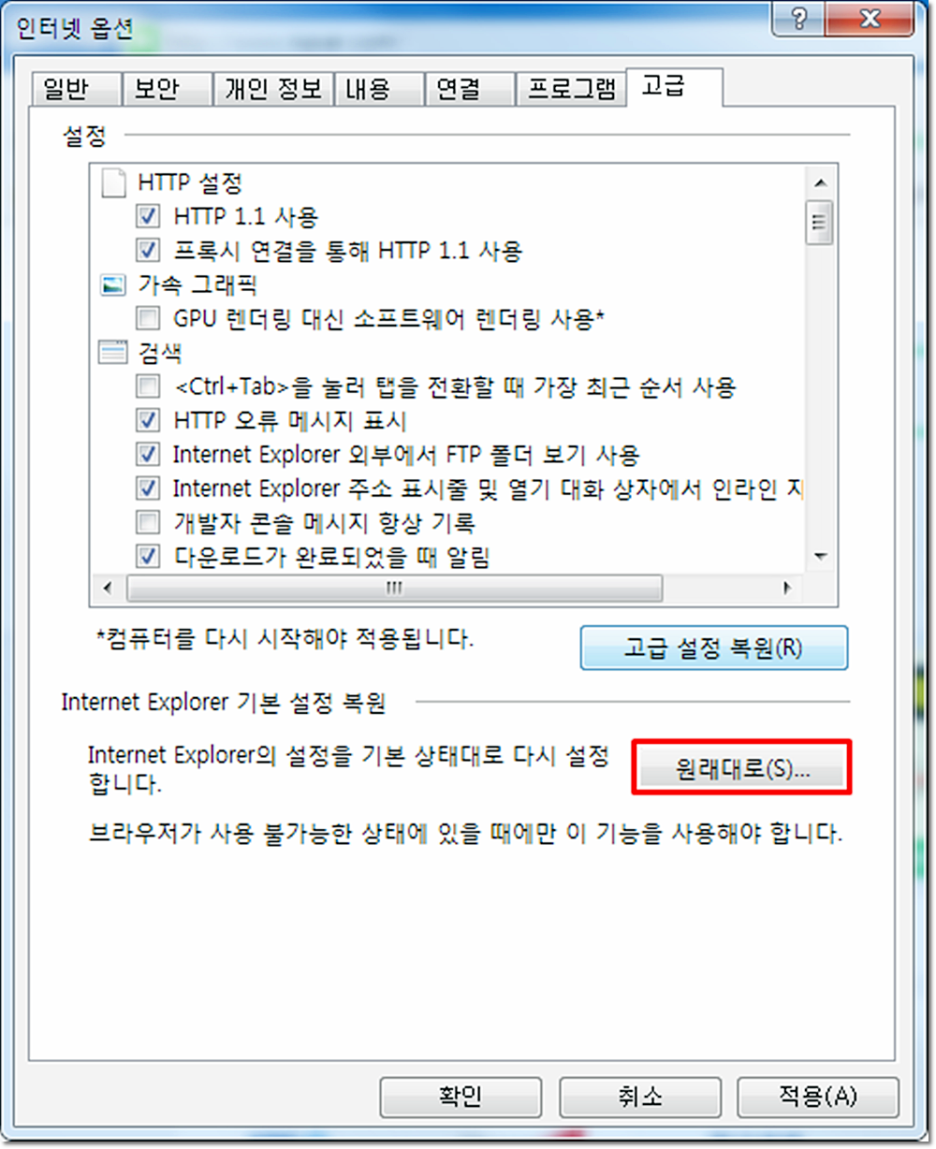Click the 검색 category window icon

(x=113, y=352)
